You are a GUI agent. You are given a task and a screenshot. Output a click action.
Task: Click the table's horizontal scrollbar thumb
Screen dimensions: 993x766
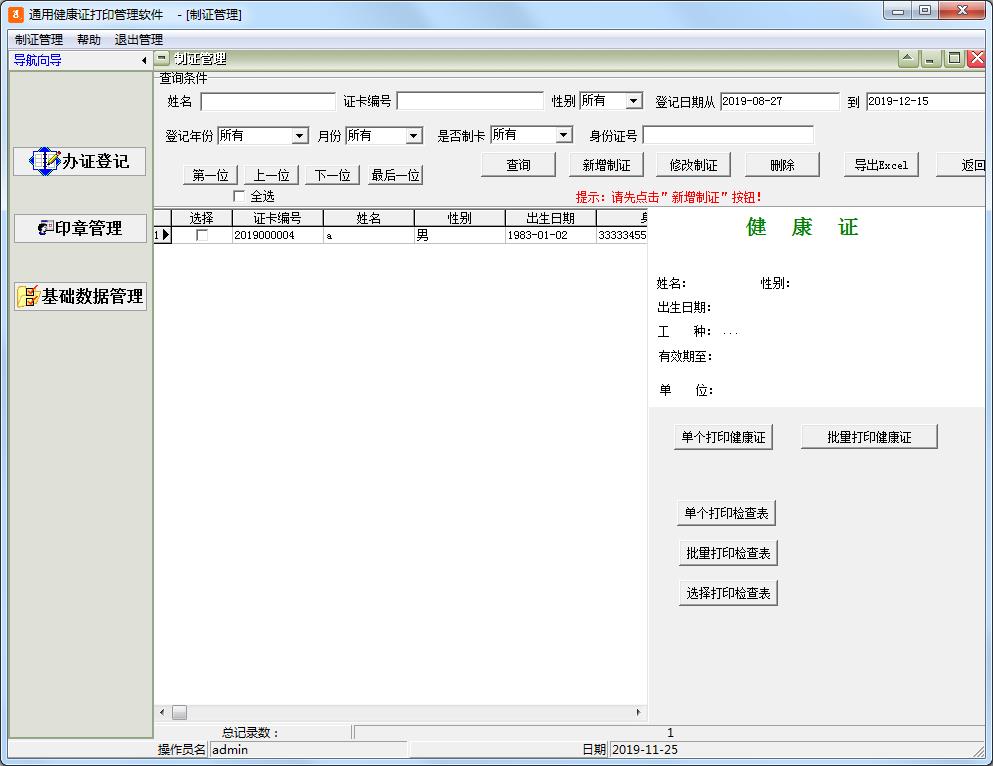point(179,712)
